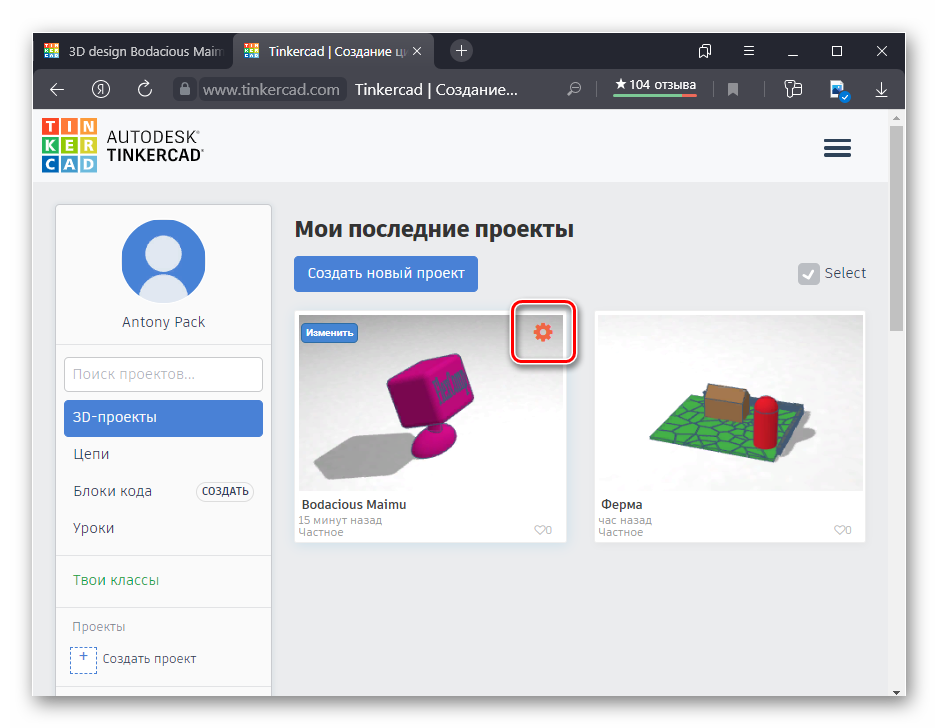Click the plus icon to create project
938x728 pixels.
point(84,659)
